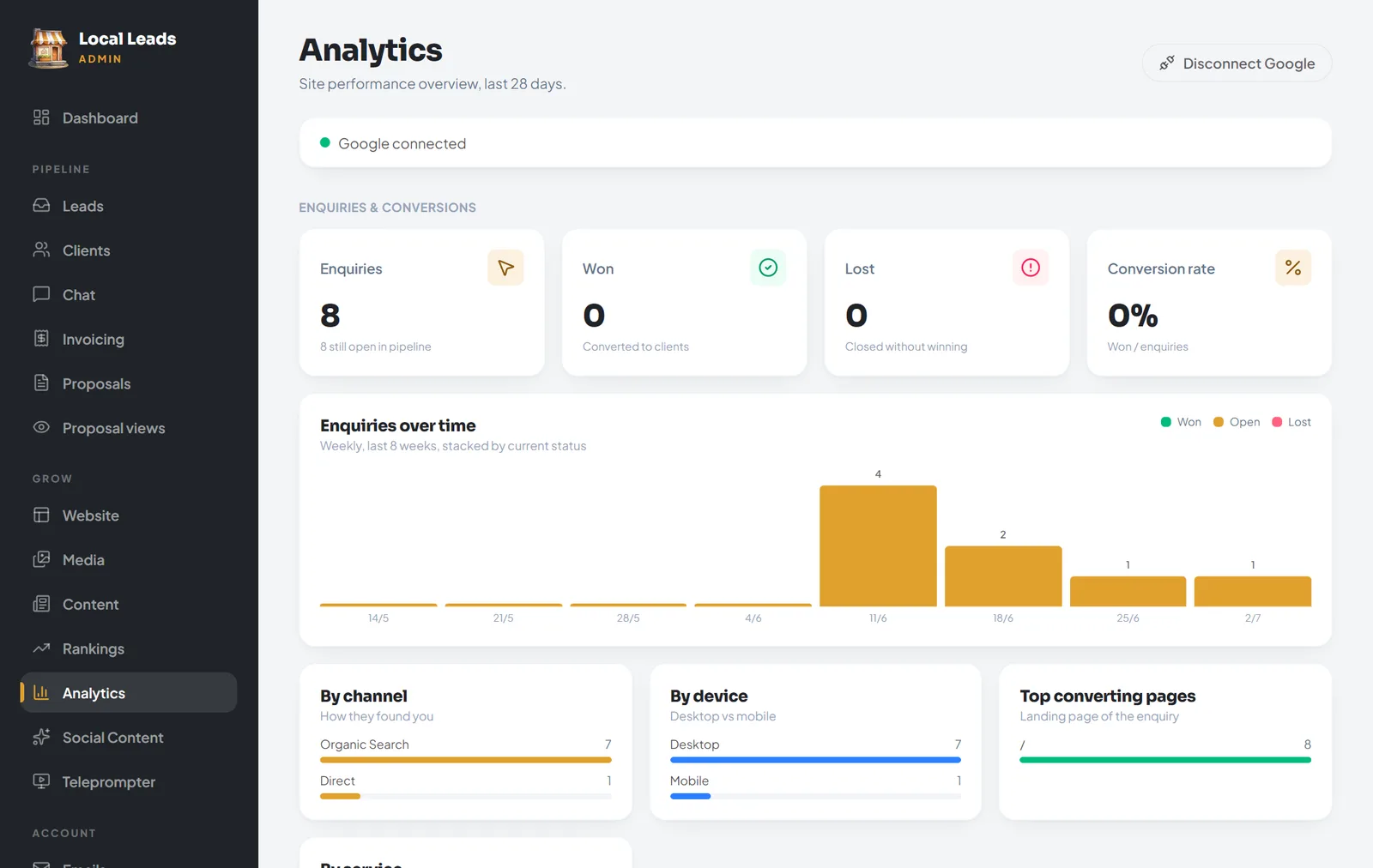The width and height of the screenshot is (1373, 868).
Task: Open the Dashboard page
Action: pos(129,118)
